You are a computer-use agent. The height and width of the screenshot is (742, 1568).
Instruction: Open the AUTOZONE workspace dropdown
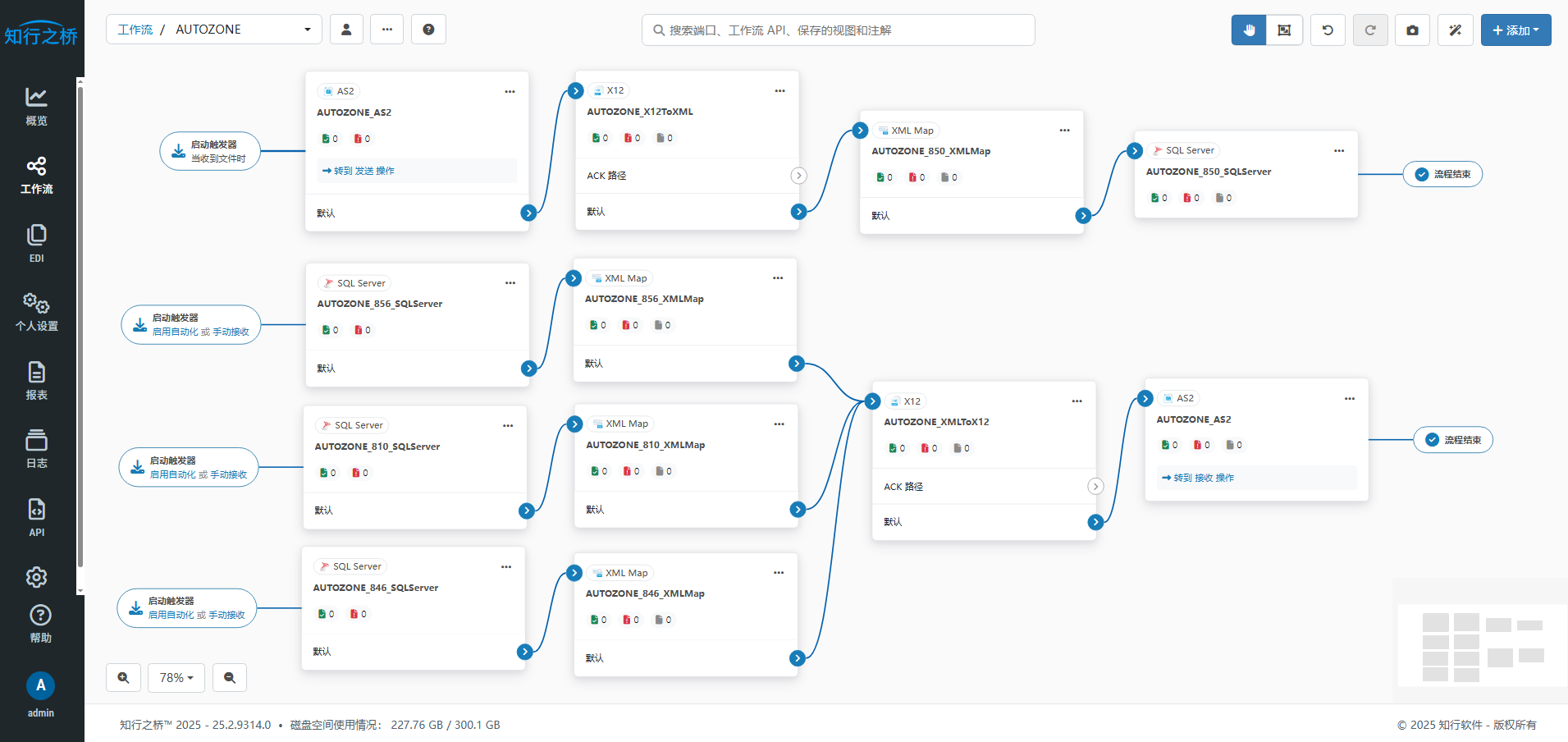214,30
